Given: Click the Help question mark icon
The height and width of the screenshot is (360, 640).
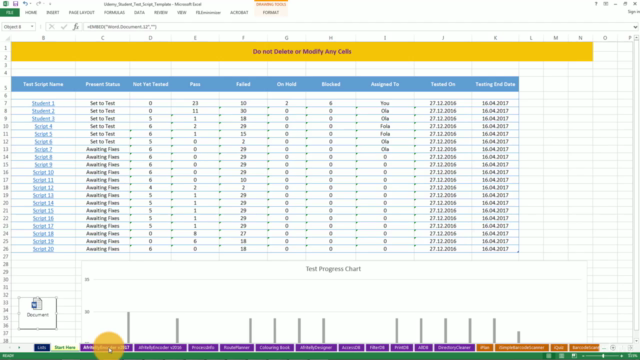Looking at the screenshot, I should click(x=596, y=4).
